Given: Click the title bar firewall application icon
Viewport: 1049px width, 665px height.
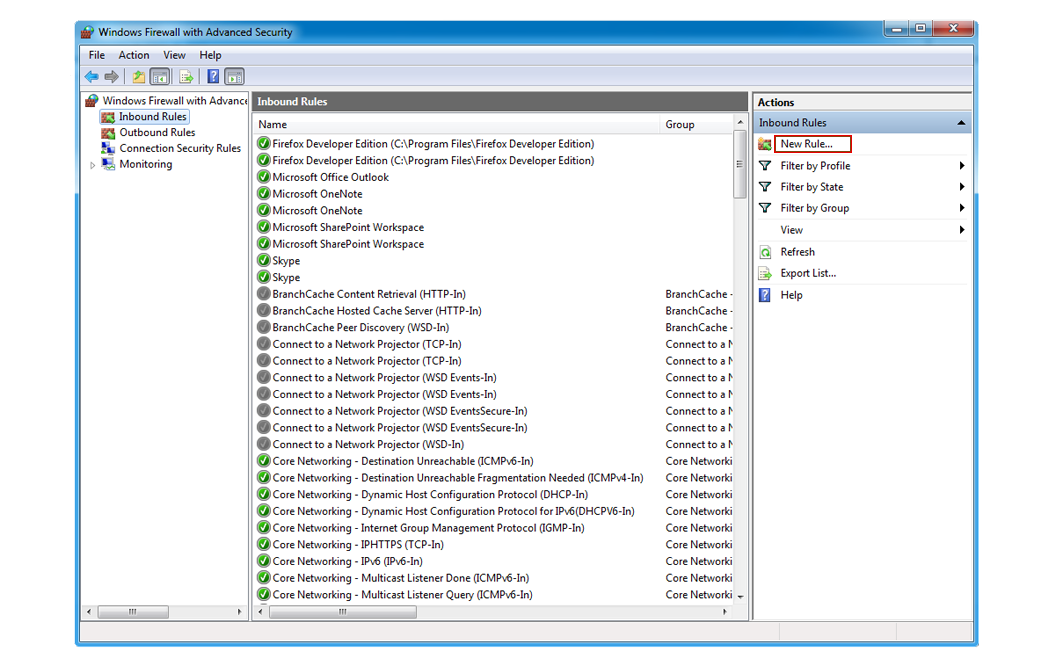Looking at the screenshot, I should click(x=87, y=32).
